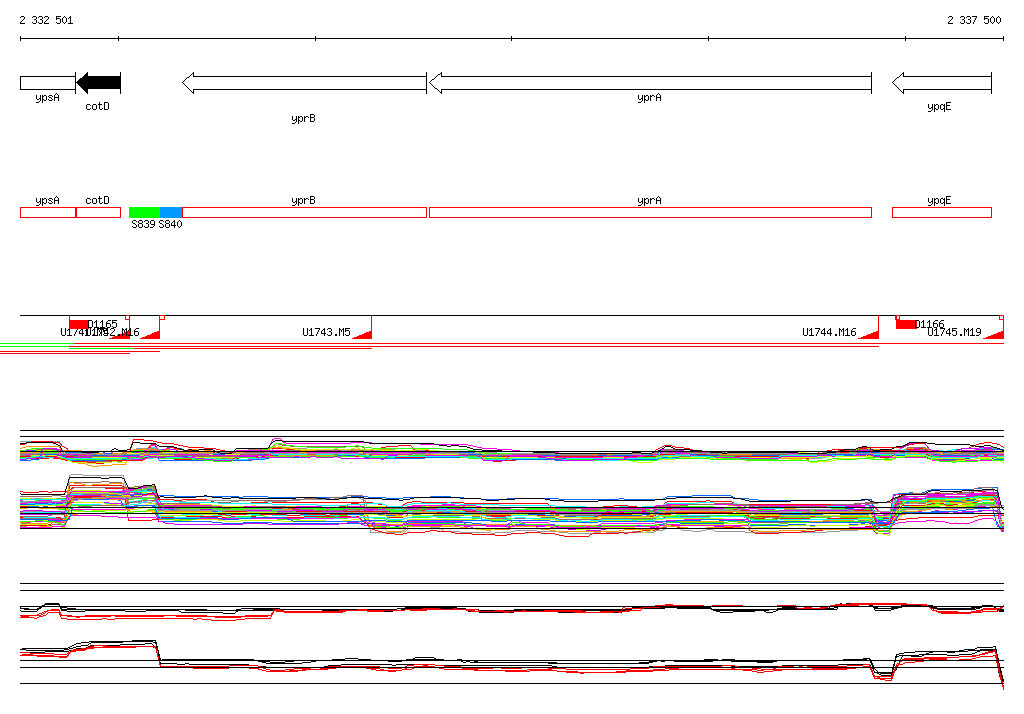The image size is (1024, 714).
Task: Select the long yprA gene arrow
Action: (x=650, y=83)
